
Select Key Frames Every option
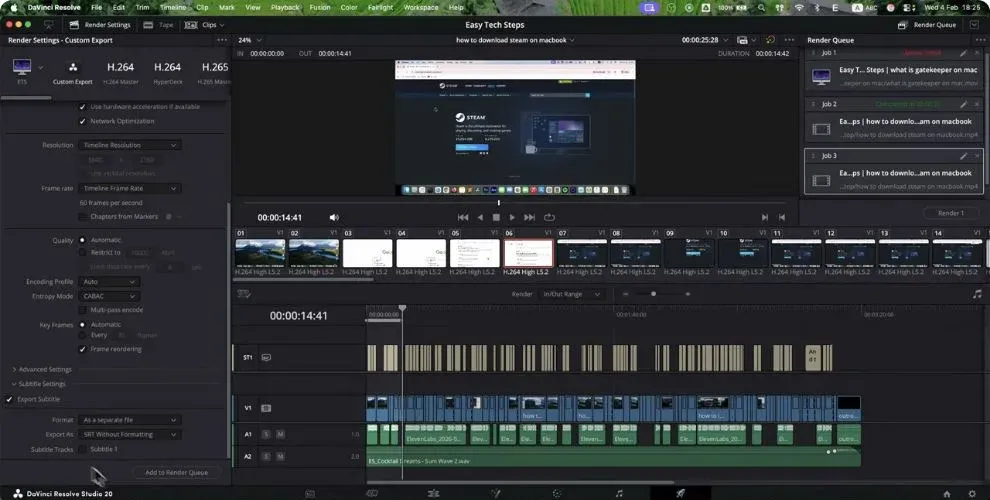point(82,335)
